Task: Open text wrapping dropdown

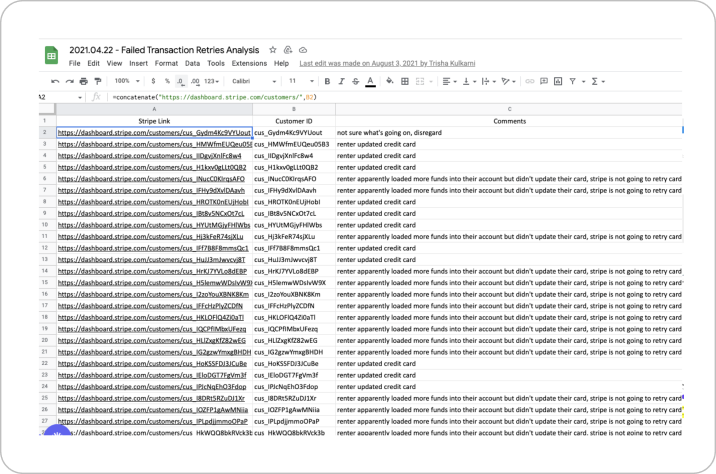Action: click(x=489, y=81)
